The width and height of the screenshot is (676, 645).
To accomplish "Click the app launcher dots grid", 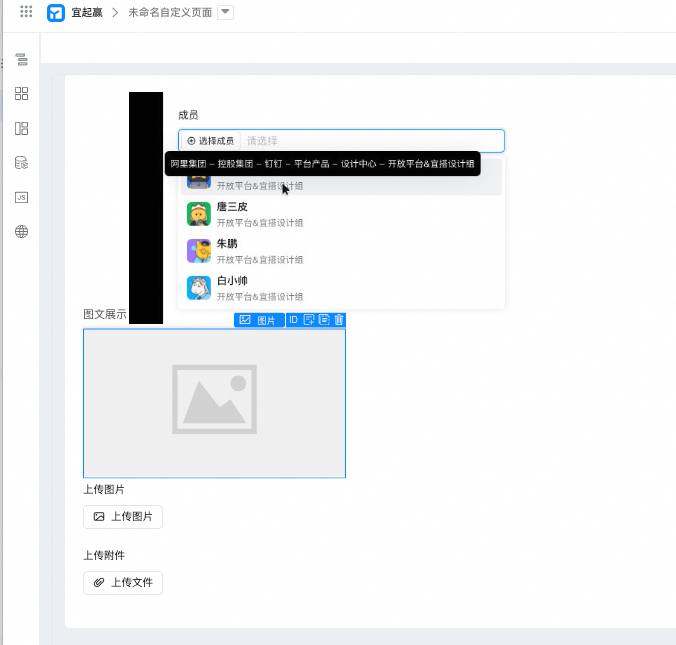I will (x=26, y=12).
